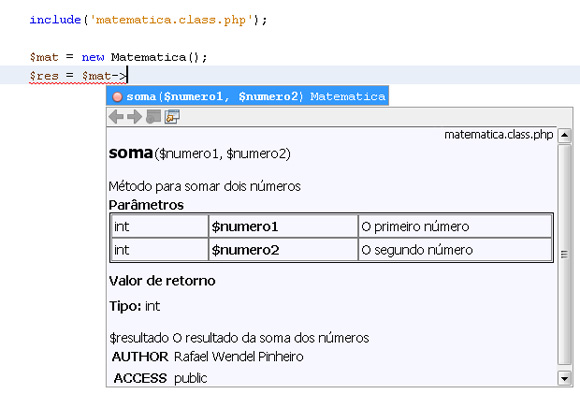
Task: Click Matematica() constructor call in code
Action: point(155,57)
